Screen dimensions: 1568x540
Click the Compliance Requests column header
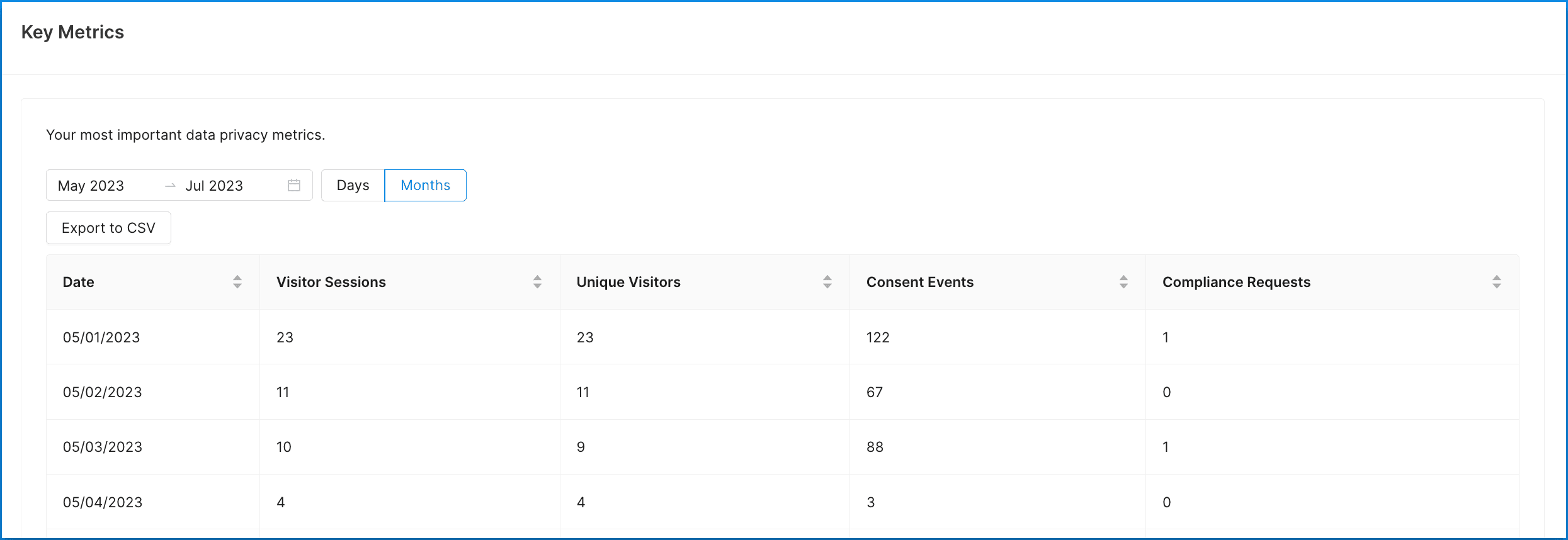(x=1236, y=282)
